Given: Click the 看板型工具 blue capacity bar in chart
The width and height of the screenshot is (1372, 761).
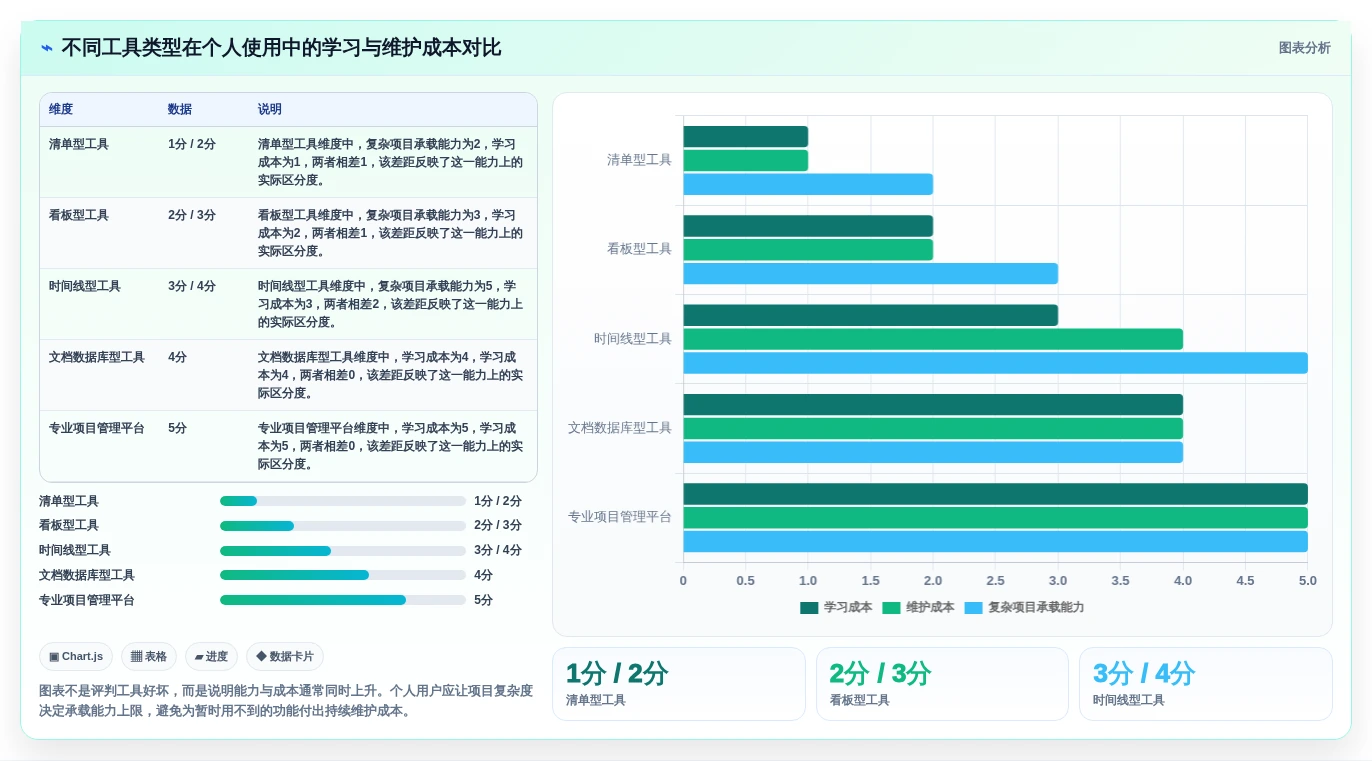Looking at the screenshot, I should point(870,274).
